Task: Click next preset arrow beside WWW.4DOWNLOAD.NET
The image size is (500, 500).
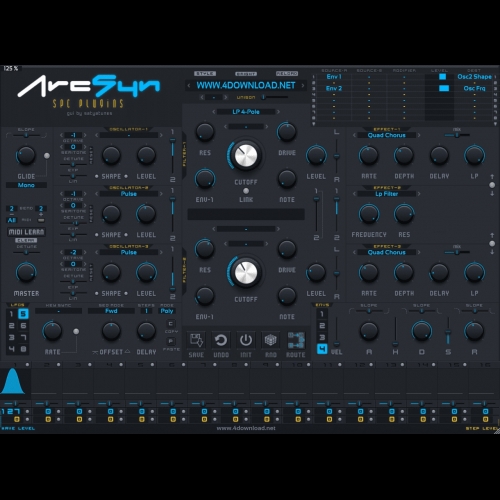Action: click(303, 86)
